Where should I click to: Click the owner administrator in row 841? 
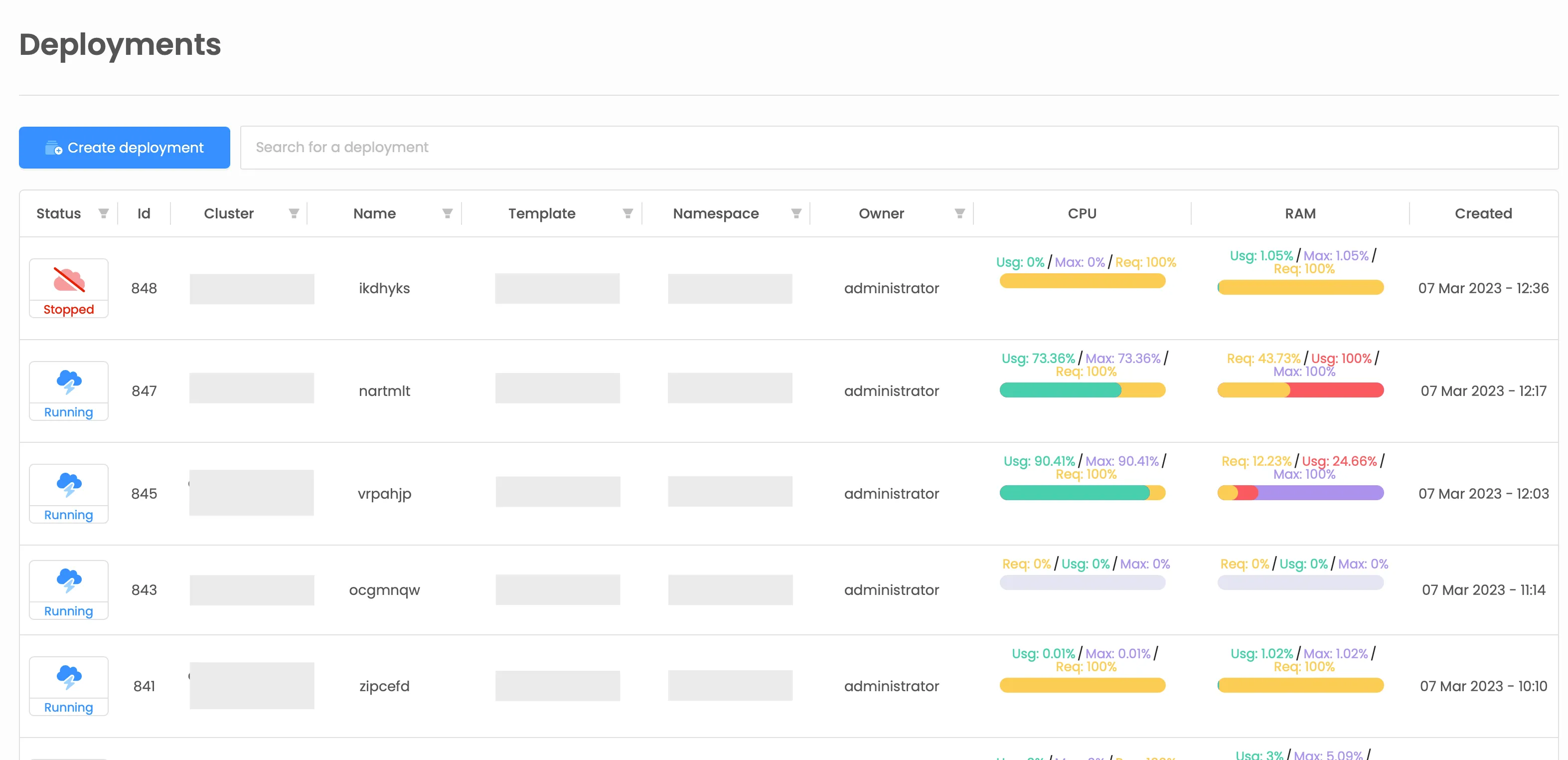click(x=891, y=686)
